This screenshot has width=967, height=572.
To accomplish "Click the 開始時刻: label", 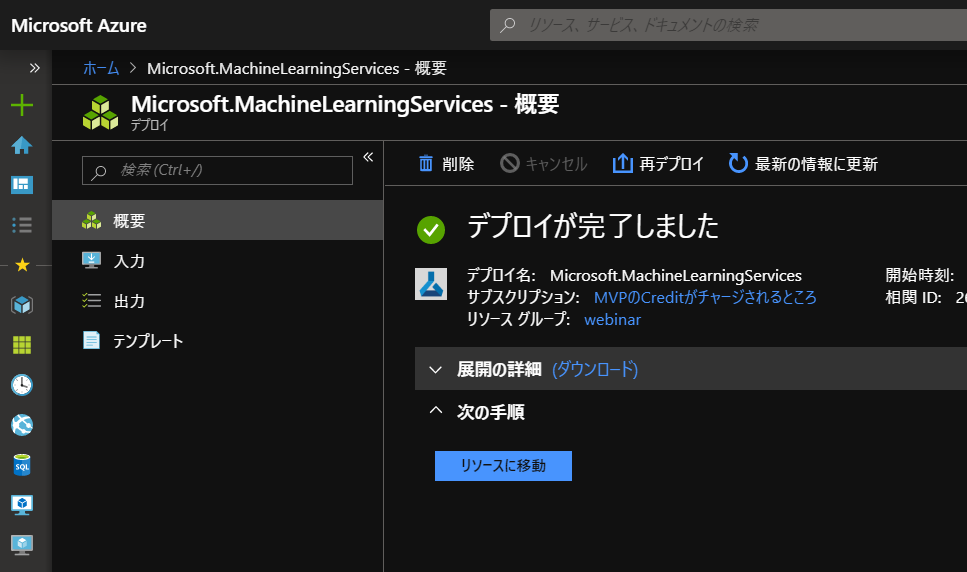I will pos(920,275).
